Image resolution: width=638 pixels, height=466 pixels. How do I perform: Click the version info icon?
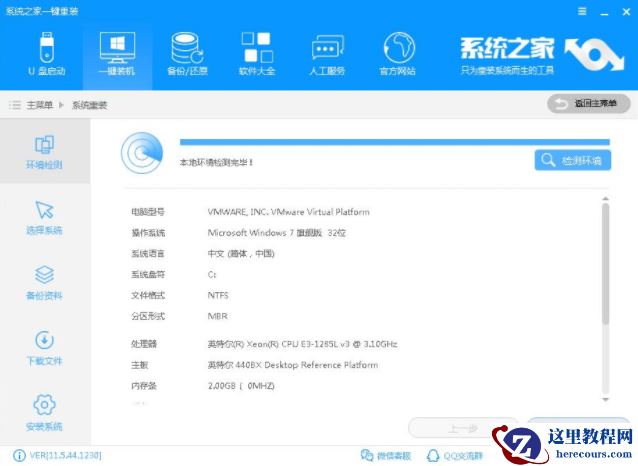pyautogui.click(x=19, y=455)
